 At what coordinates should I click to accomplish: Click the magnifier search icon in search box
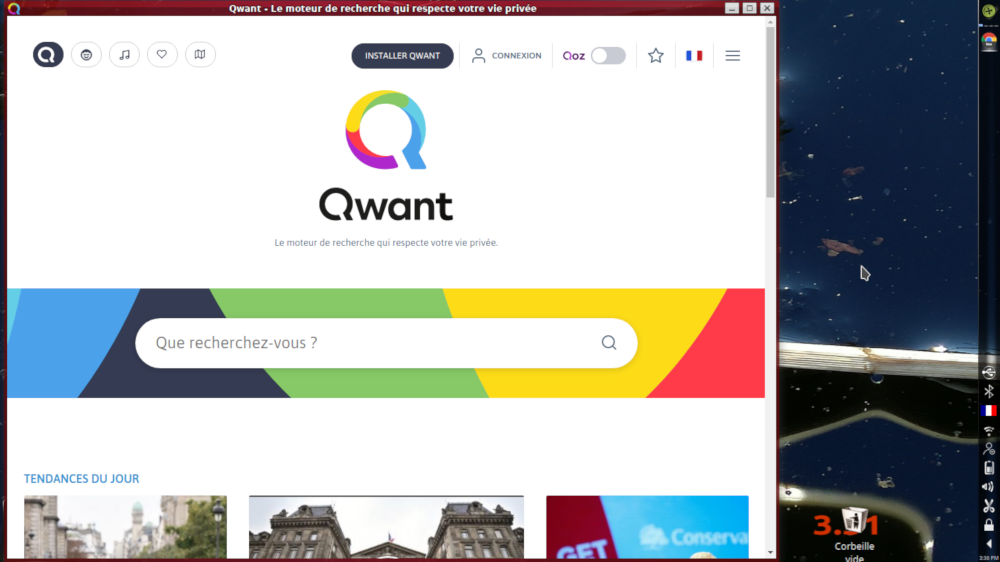click(x=609, y=343)
